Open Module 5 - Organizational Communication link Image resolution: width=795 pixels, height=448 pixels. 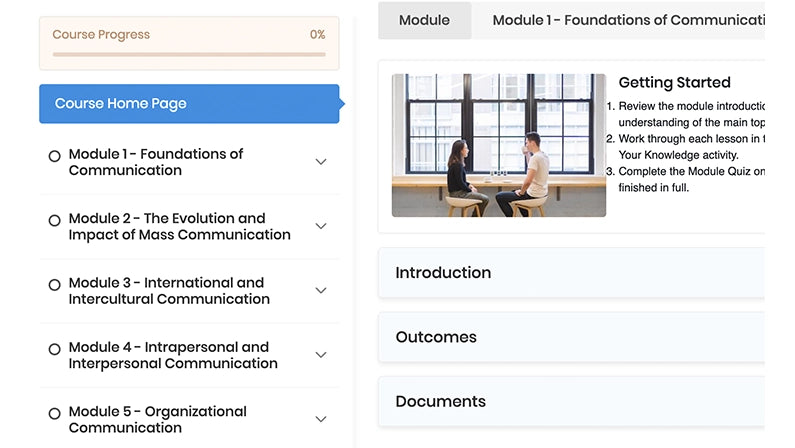[x=158, y=419]
